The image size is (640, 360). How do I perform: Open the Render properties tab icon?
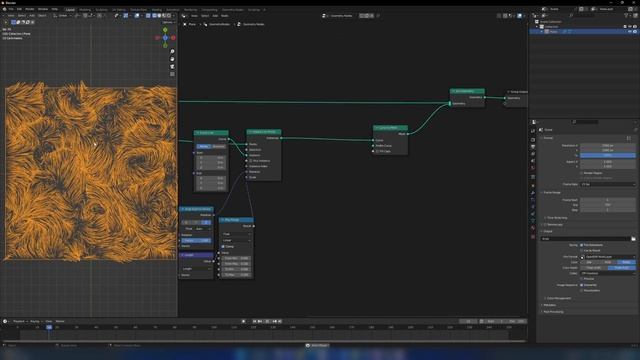click(x=533, y=140)
